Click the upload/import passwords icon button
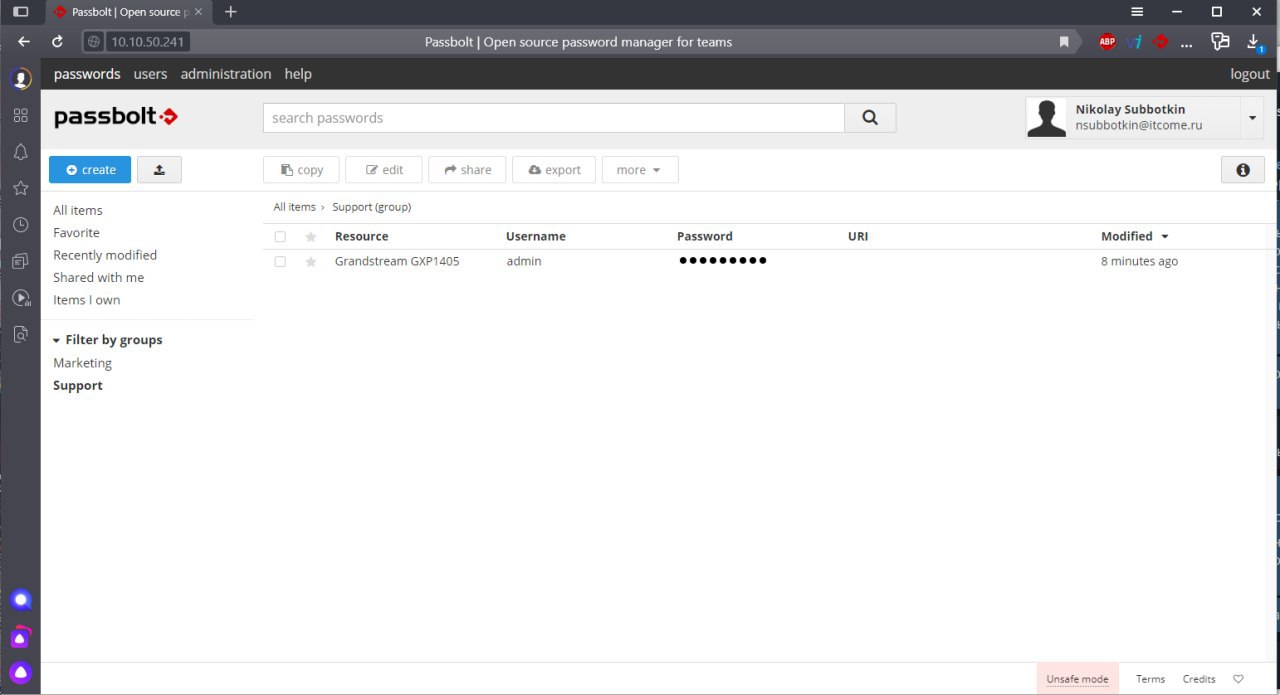 [x=159, y=170]
